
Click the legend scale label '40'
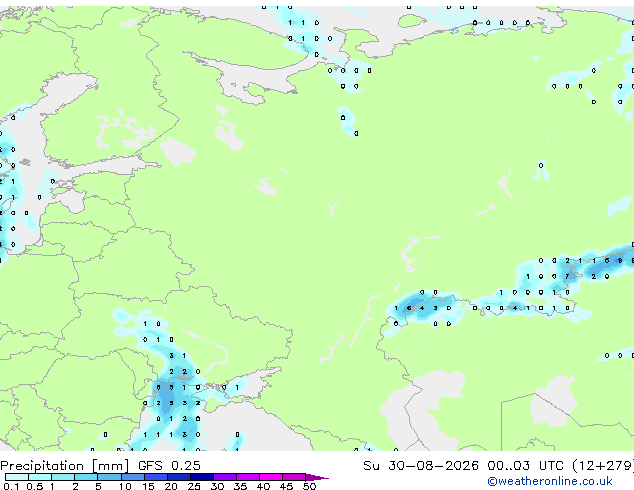click(263, 486)
